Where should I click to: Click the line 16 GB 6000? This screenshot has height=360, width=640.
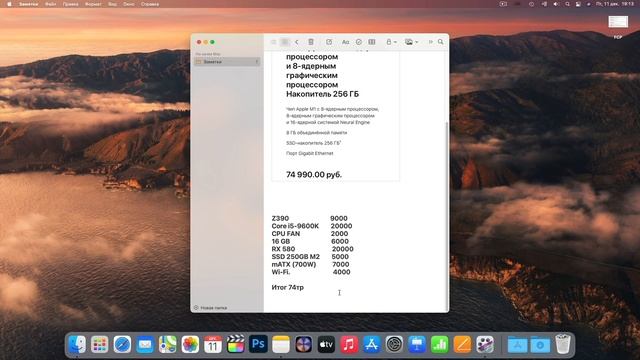[310, 241]
